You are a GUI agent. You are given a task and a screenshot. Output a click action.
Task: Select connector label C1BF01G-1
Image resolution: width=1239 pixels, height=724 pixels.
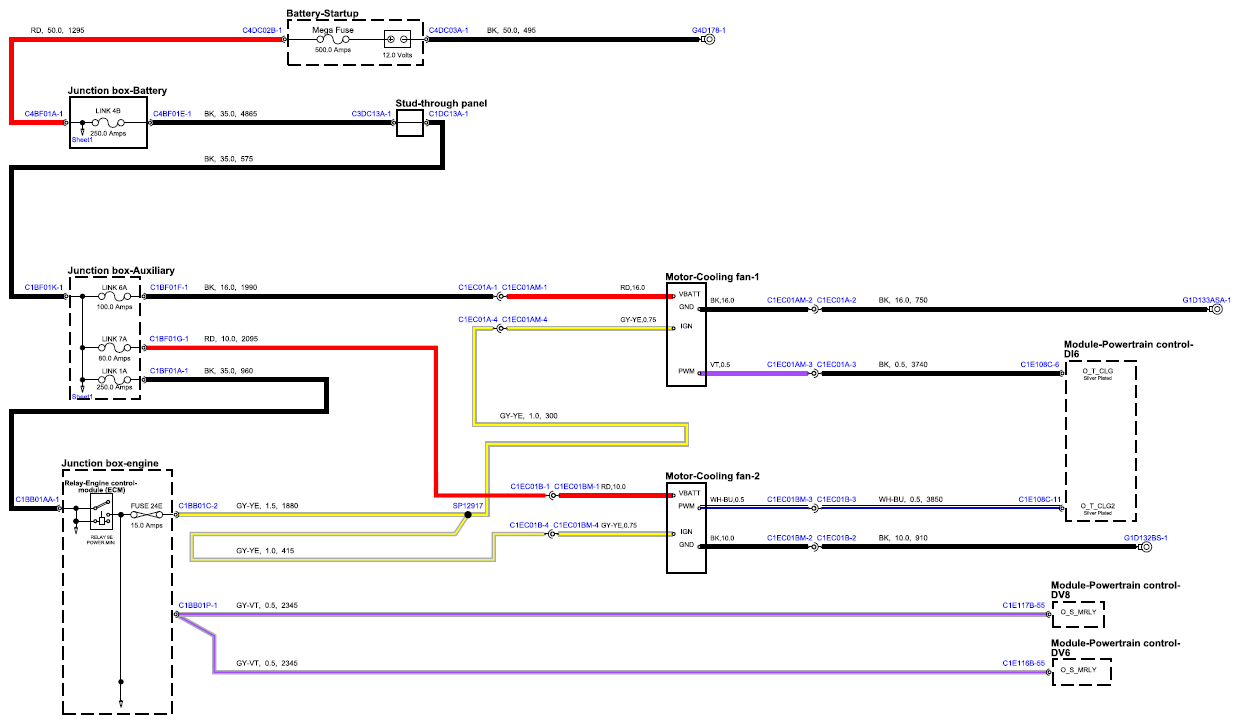[x=169, y=339]
